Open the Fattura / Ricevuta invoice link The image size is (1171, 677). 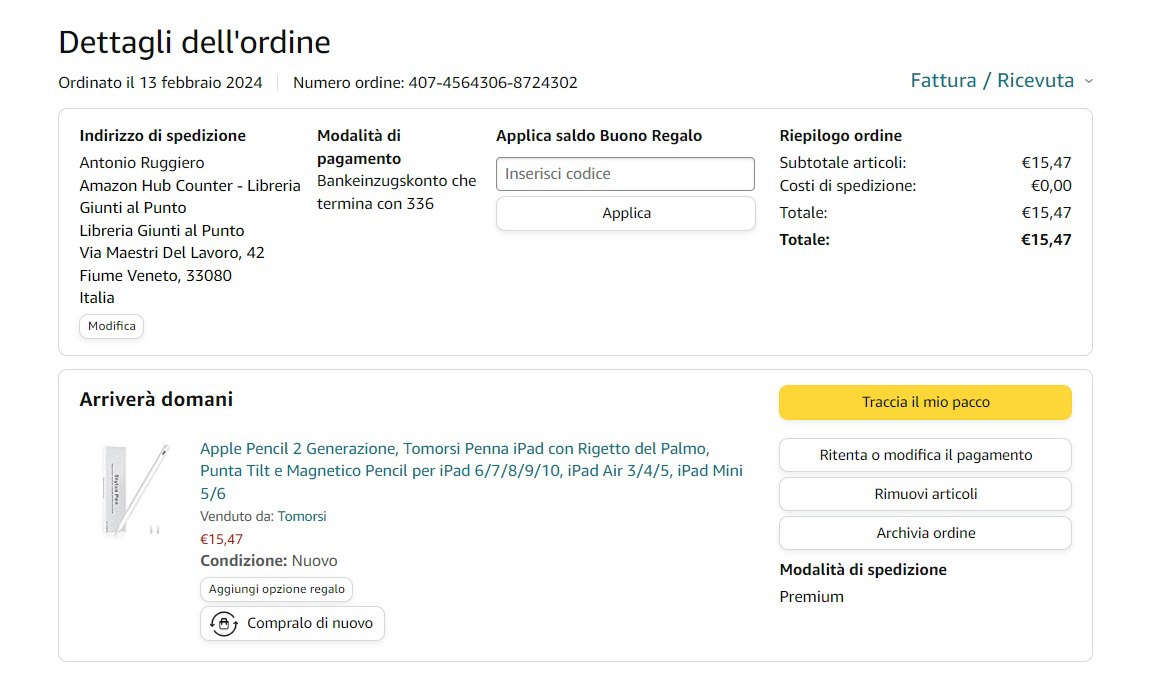[x=992, y=81]
